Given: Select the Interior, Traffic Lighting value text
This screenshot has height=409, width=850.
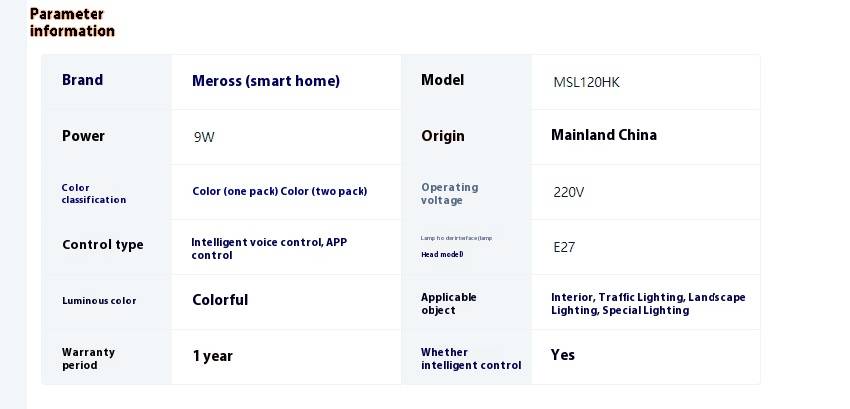Looking at the screenshot, I should pyautogui.click(x=648, y=304).
